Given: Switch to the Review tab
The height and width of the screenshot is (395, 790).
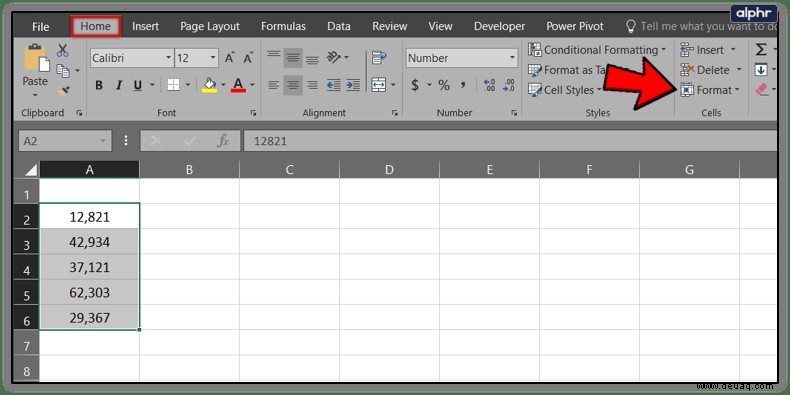Looking at the screenshot, I should coord(389,26).
